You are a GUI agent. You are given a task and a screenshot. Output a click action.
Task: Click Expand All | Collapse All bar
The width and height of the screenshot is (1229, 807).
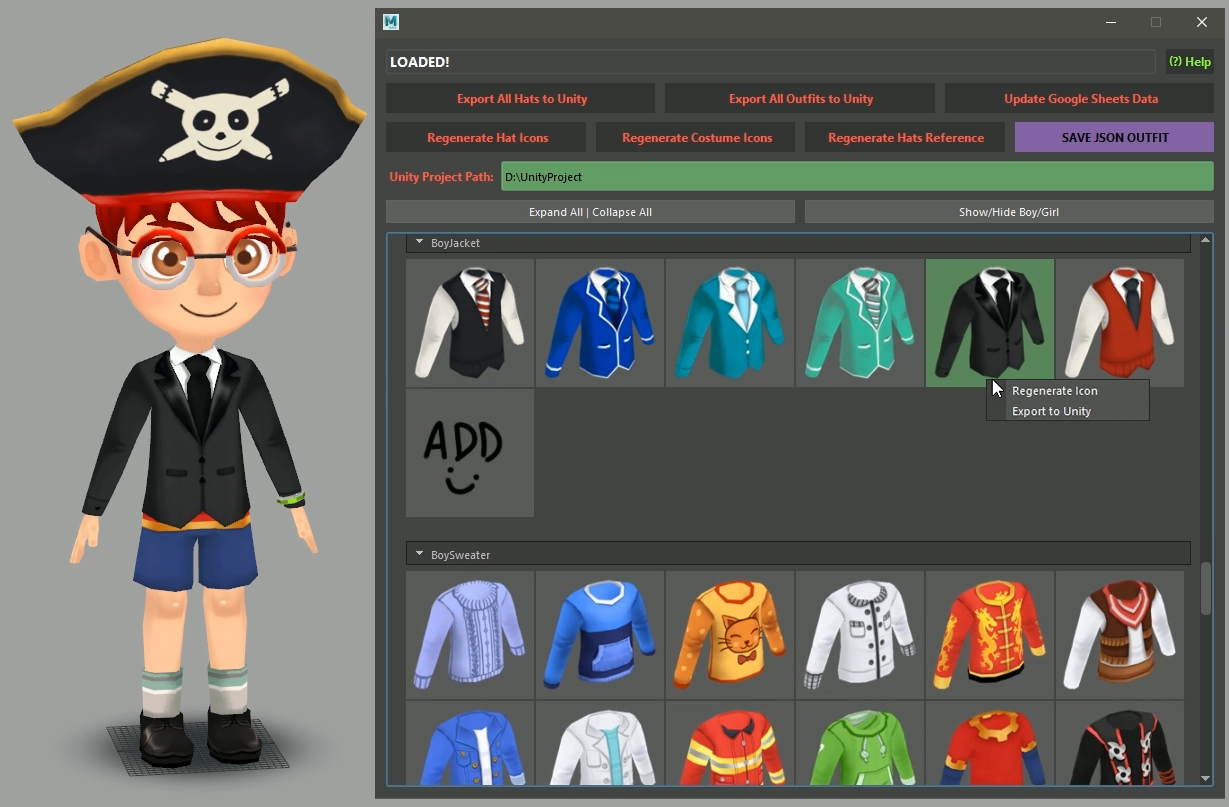pyautogui.click(x=590, y=212)
